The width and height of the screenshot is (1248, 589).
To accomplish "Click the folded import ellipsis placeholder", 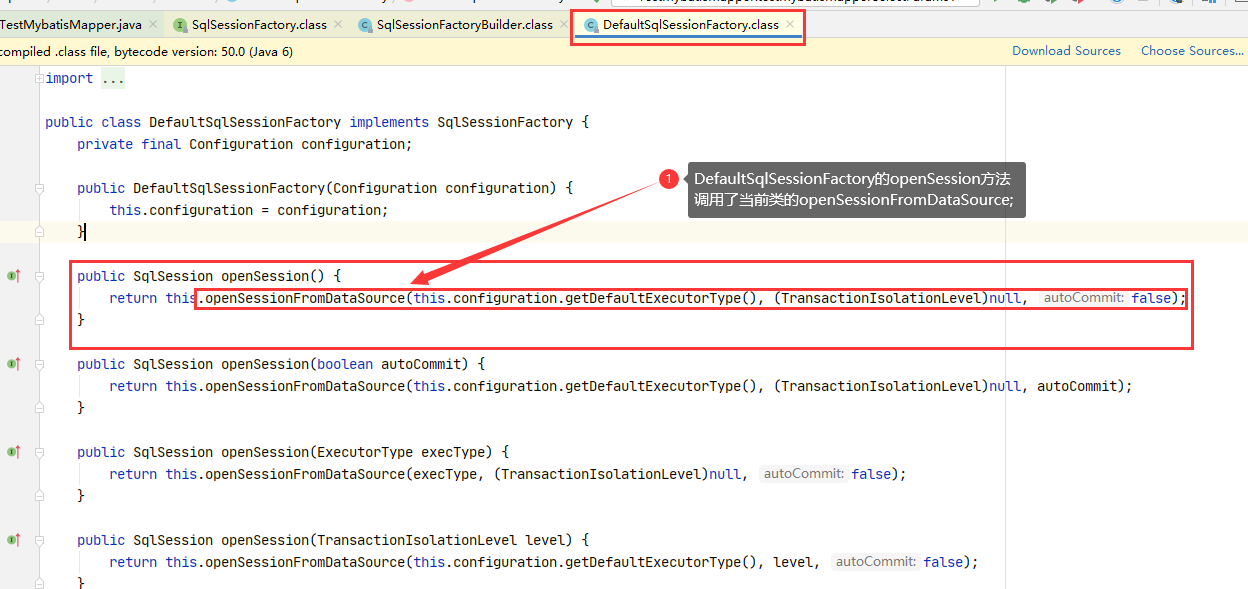I will (x=112, y=79).
